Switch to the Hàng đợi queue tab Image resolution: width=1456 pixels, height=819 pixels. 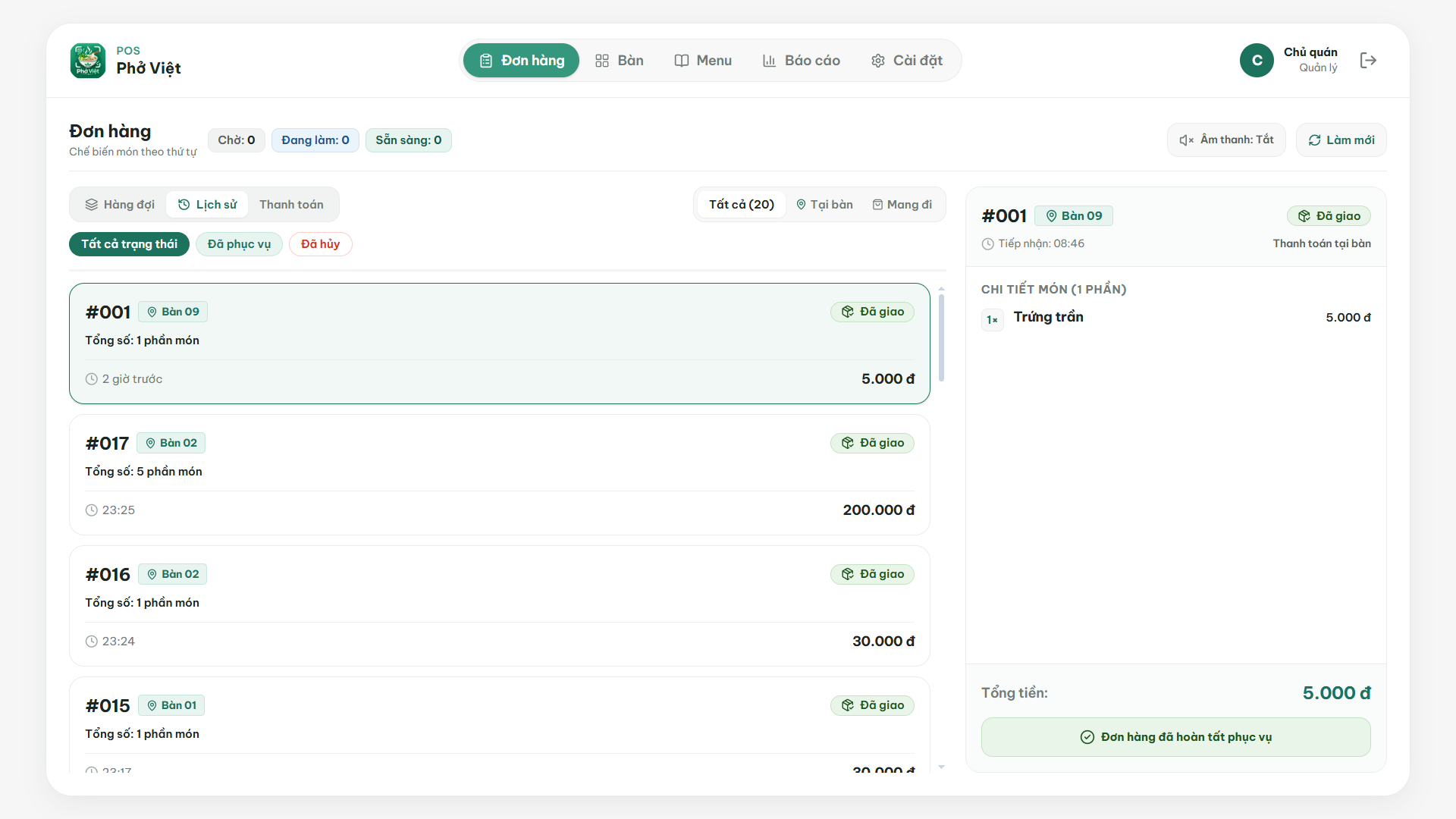[120, 205]
